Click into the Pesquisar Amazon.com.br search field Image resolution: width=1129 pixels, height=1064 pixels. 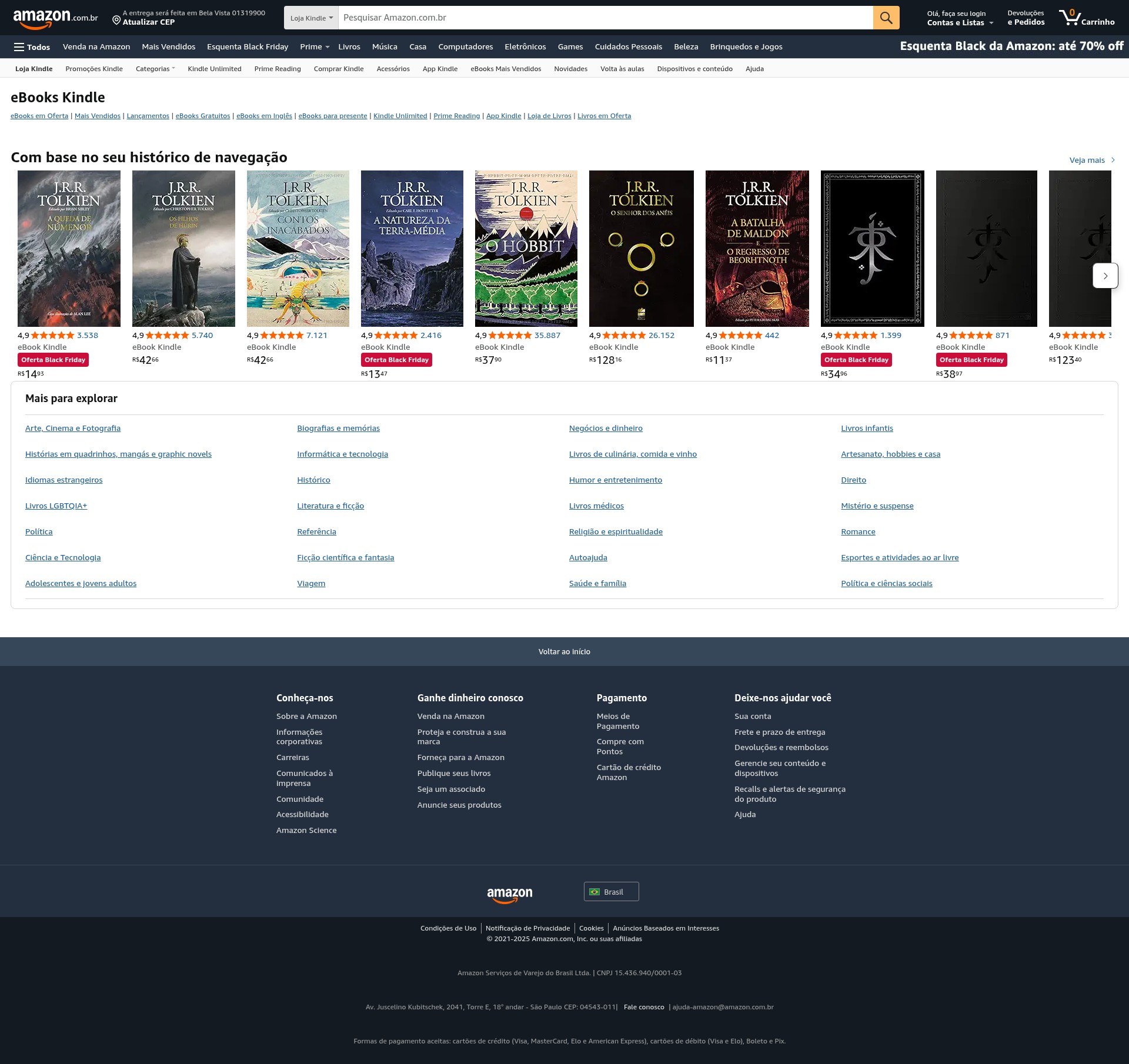point(606,18)
